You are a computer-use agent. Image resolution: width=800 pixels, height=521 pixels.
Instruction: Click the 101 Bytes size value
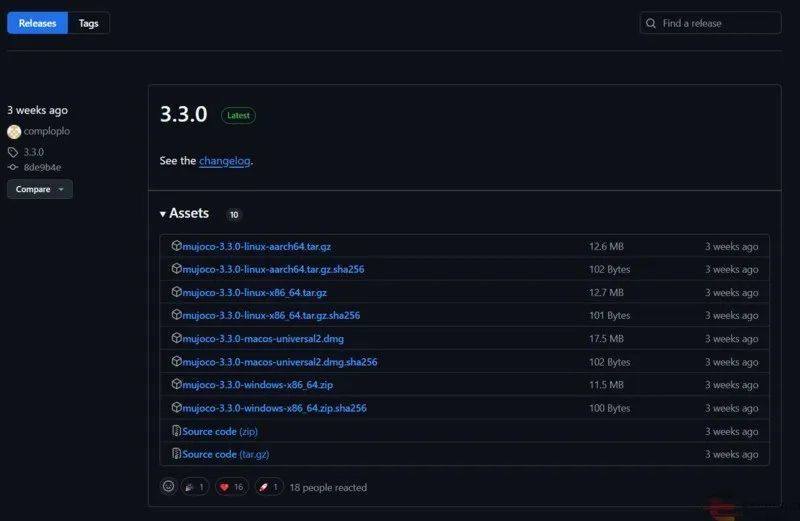(x=610, y=316)
